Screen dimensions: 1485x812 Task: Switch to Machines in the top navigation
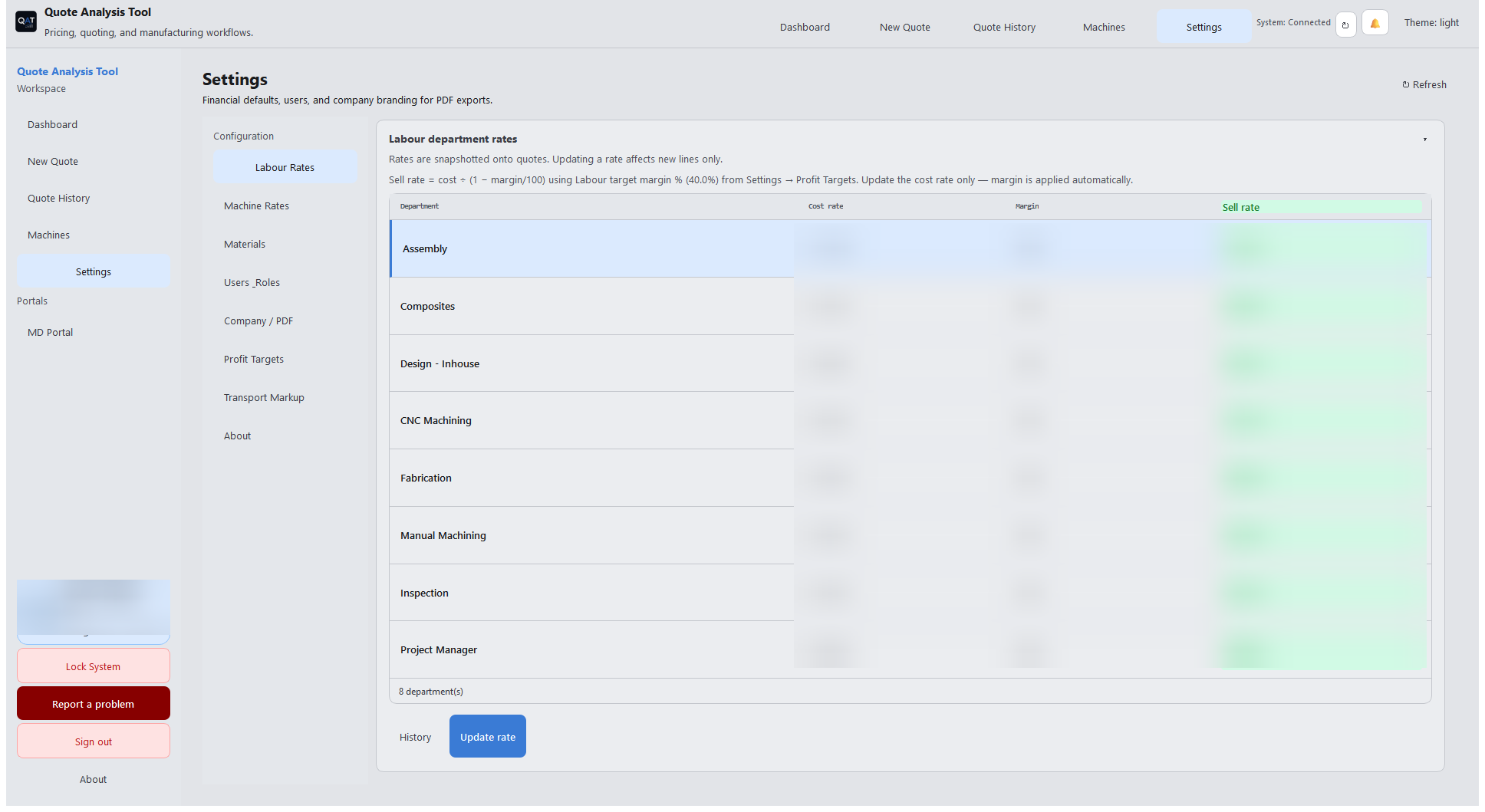[1104, 27]
